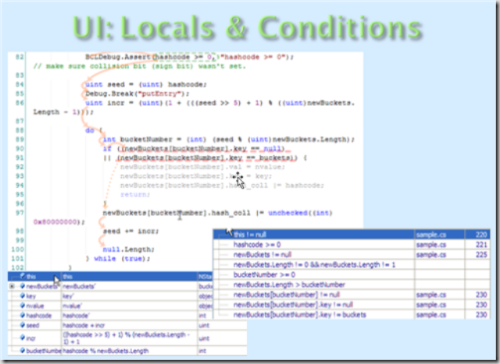Image resolution: width=500 pixels, height=364 pixels.
Task: Select 'newBuckets[bucketNumber].key != buckets' condition
Action: 299,315
